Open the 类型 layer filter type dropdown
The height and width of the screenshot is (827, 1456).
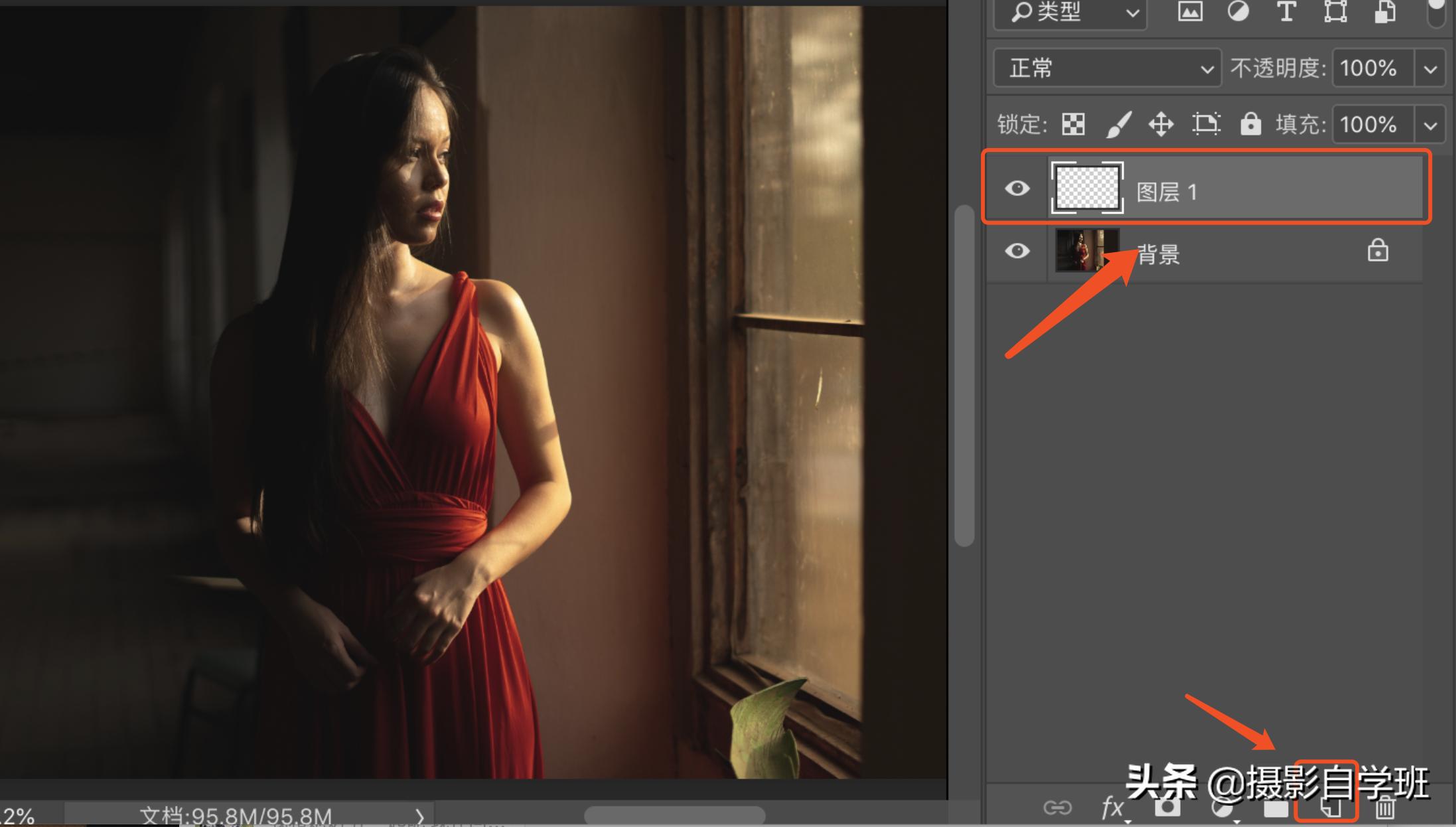1070,13
